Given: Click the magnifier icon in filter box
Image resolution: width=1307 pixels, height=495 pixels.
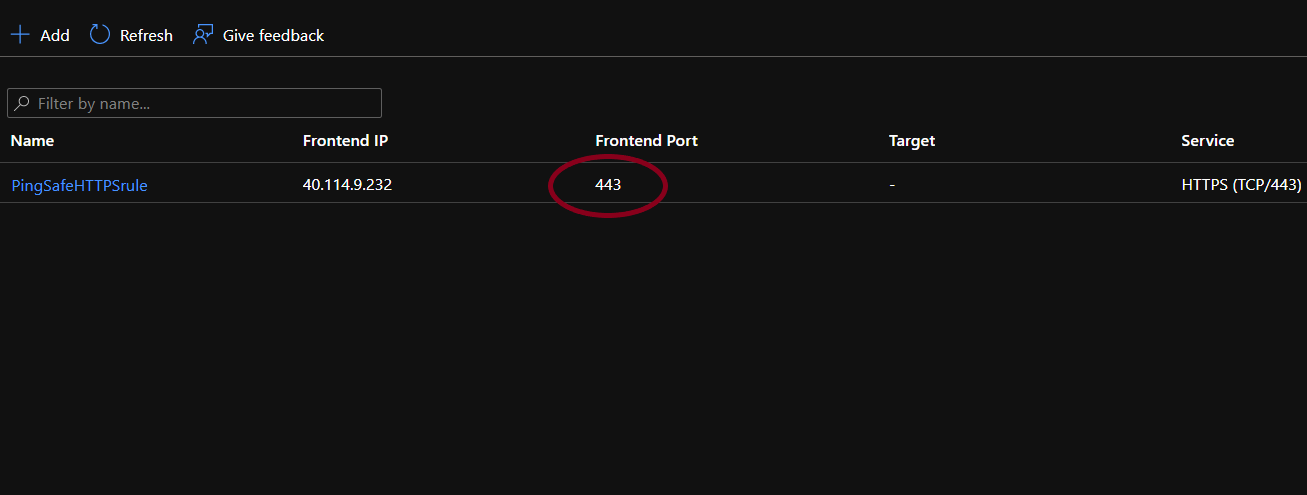Looking at the screenshot, I should pyautogui.click(x=22, y=103).
